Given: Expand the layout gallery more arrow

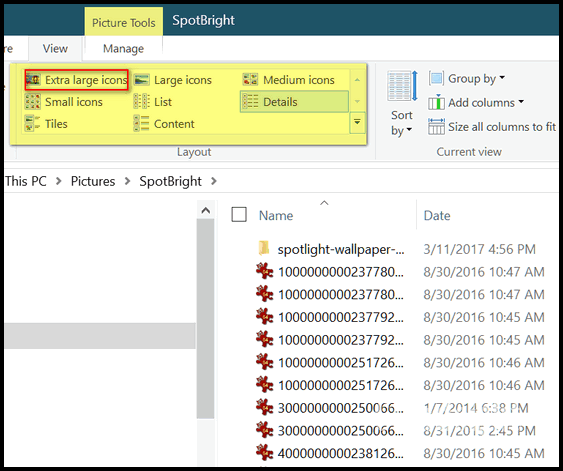Looking at the screenshot, I should click(357, 122).
